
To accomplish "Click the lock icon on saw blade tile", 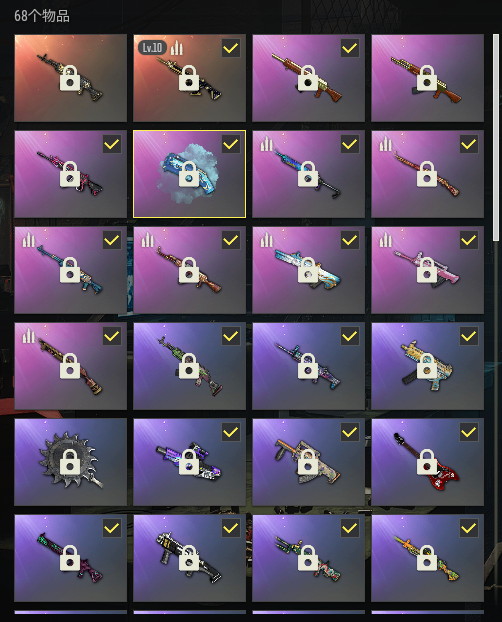I will tap(70, 461).
